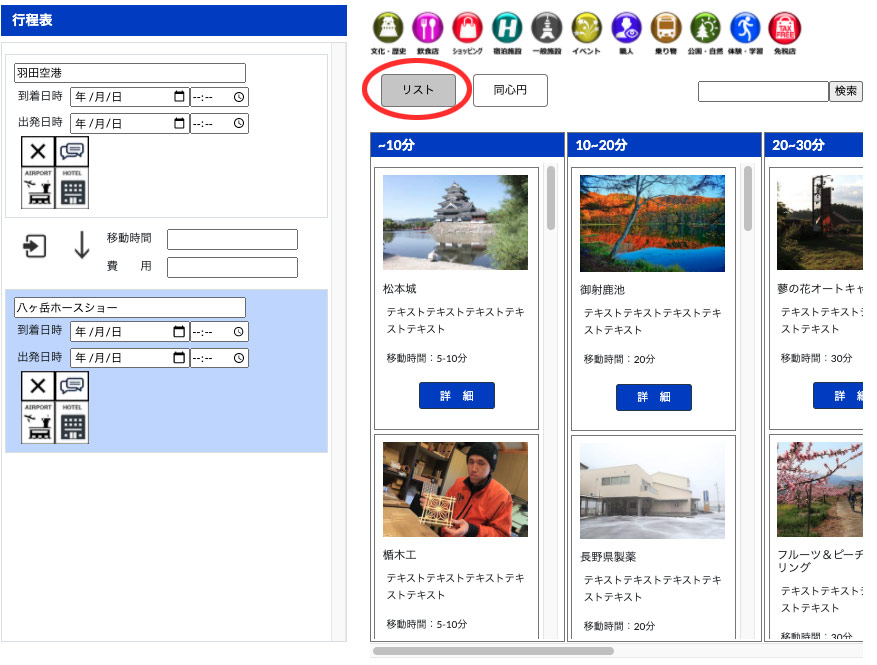
Task: Switch to the 同心円 view
Action: point(510,90)
